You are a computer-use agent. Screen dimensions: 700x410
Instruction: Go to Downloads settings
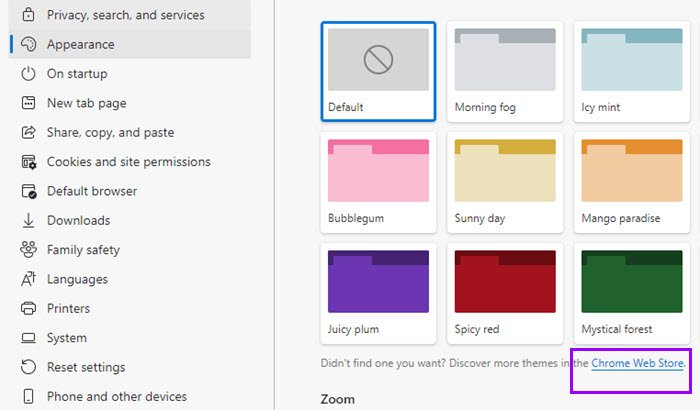[129, 220]
